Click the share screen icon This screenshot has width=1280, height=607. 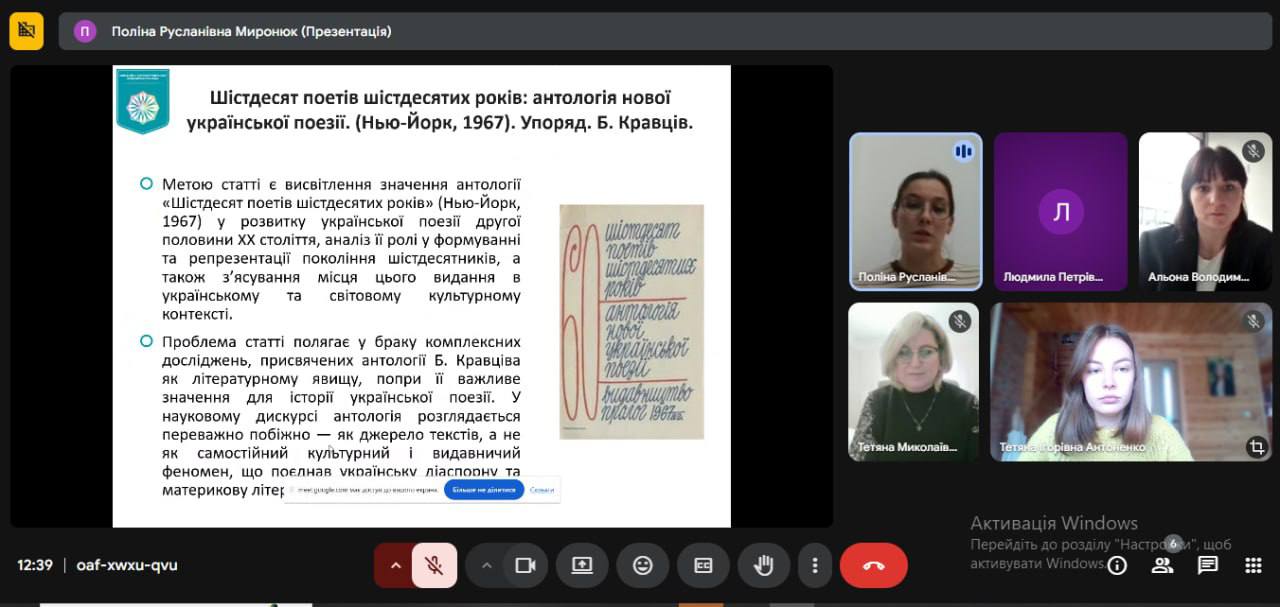pos(582,565)
